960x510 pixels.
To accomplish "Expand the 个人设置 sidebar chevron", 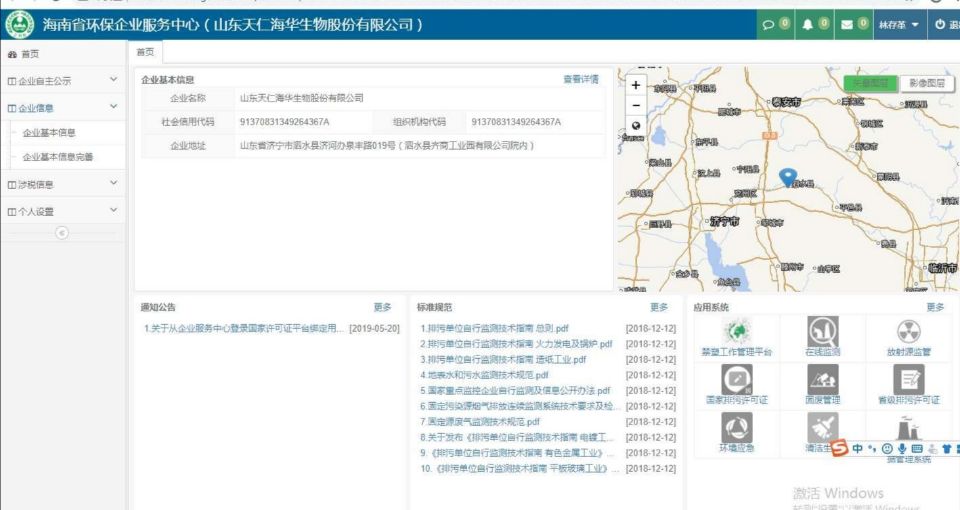I will [x=113, y=210].
